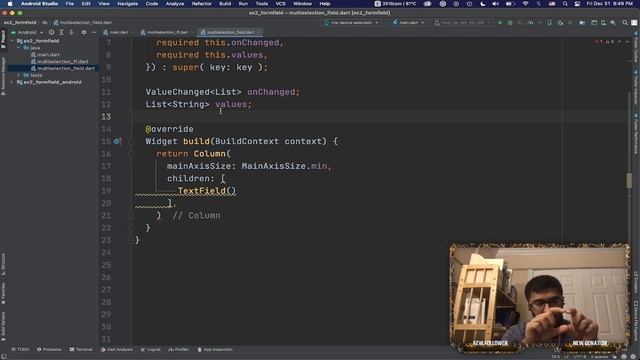Collapse all nodes in Project panel toolbar
The height and width of the screenshot is (360, 640).
point(71,32)
